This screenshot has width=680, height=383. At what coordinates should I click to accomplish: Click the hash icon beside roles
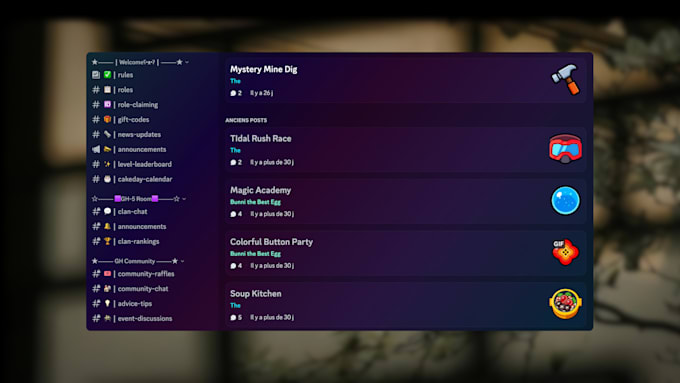point(96,90)
